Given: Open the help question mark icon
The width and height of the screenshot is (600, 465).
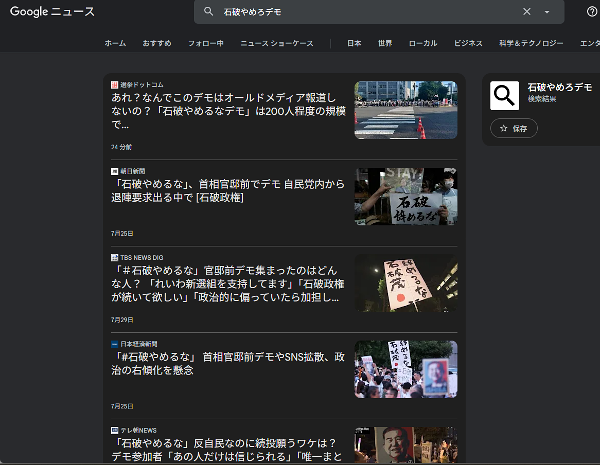Looking at the screenshot, I should [x=592, y=12].
